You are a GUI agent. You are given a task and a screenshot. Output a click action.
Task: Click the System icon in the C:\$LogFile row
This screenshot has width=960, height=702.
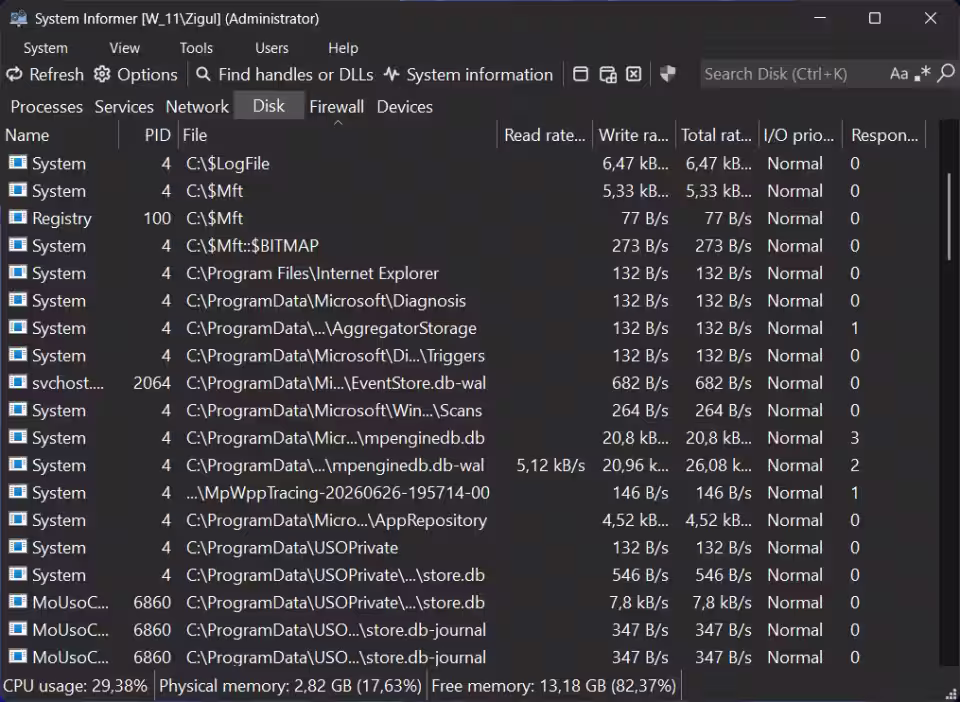click(18, 163)
